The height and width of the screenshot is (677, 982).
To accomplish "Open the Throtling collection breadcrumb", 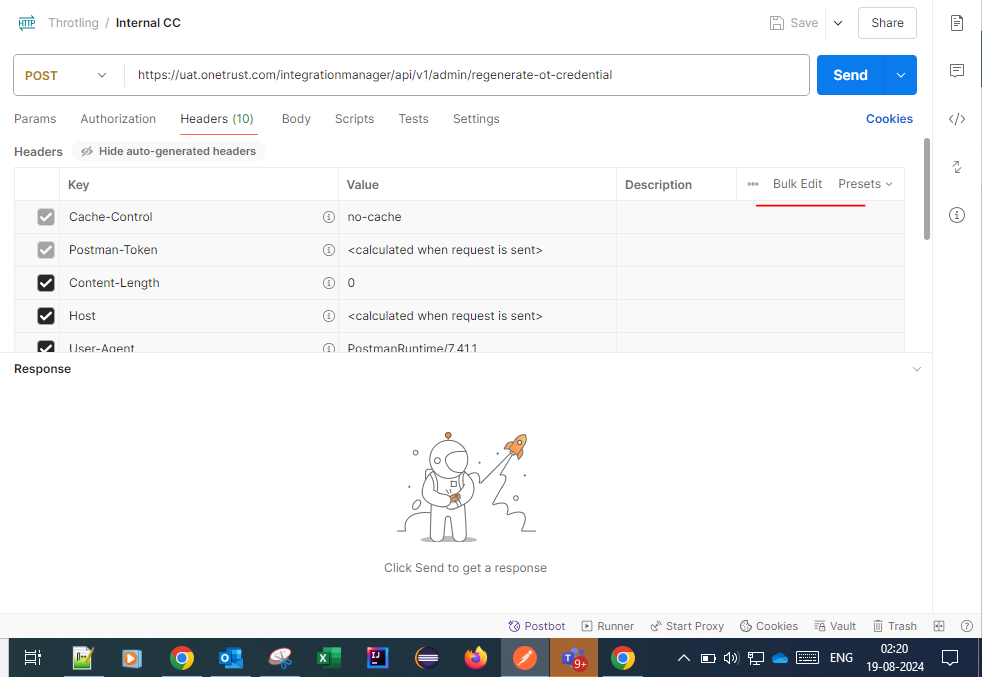I will [73, 23].
